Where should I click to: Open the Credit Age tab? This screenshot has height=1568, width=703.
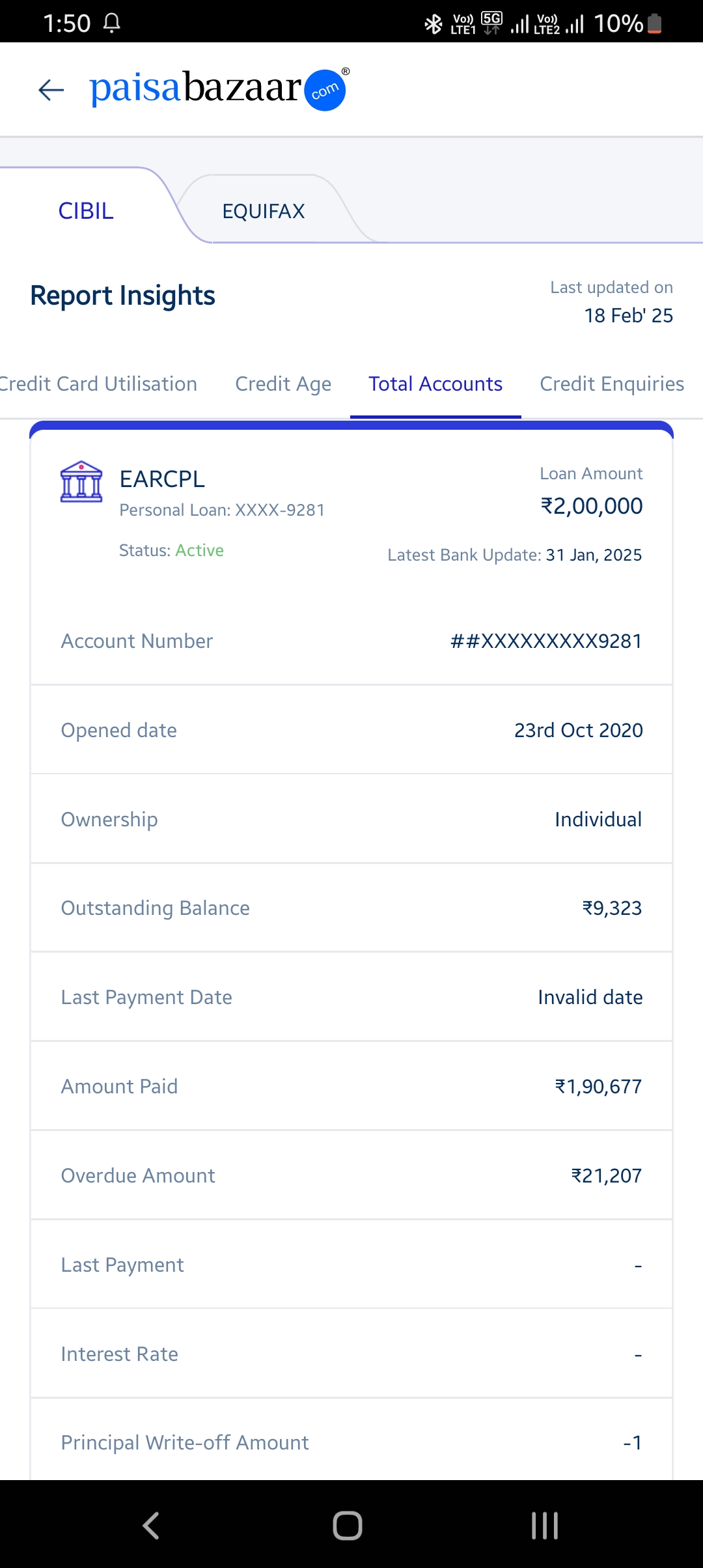(283, 384)
